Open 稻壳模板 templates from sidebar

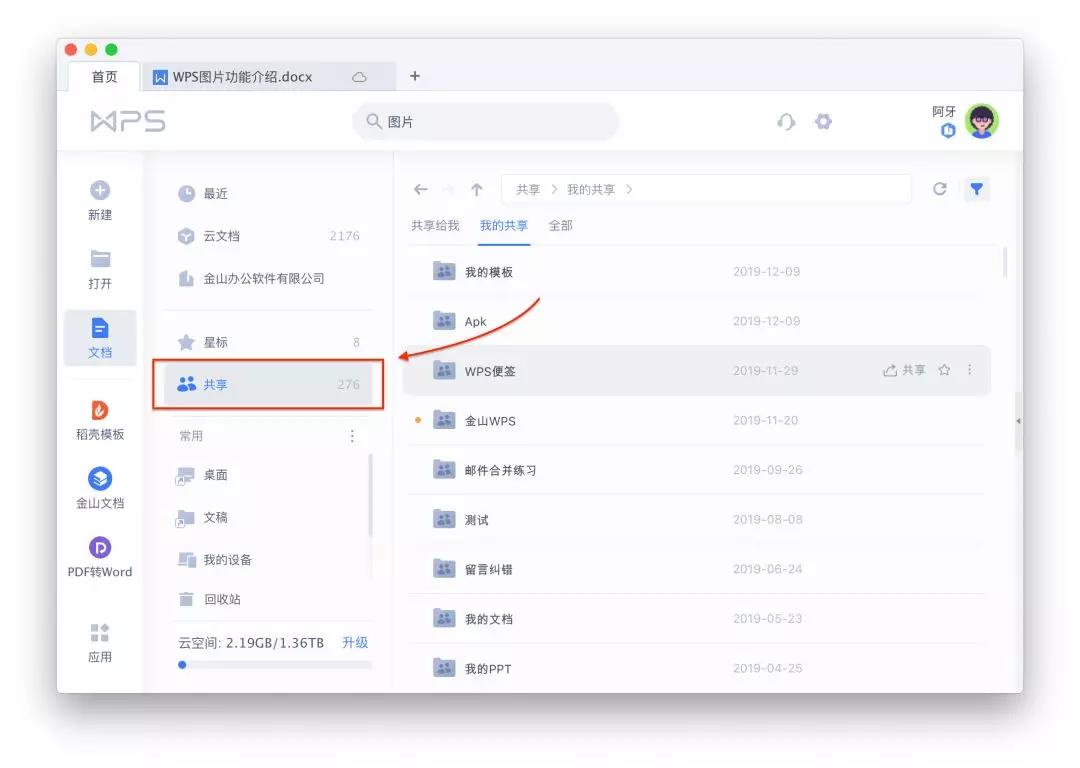coord(99,420)
